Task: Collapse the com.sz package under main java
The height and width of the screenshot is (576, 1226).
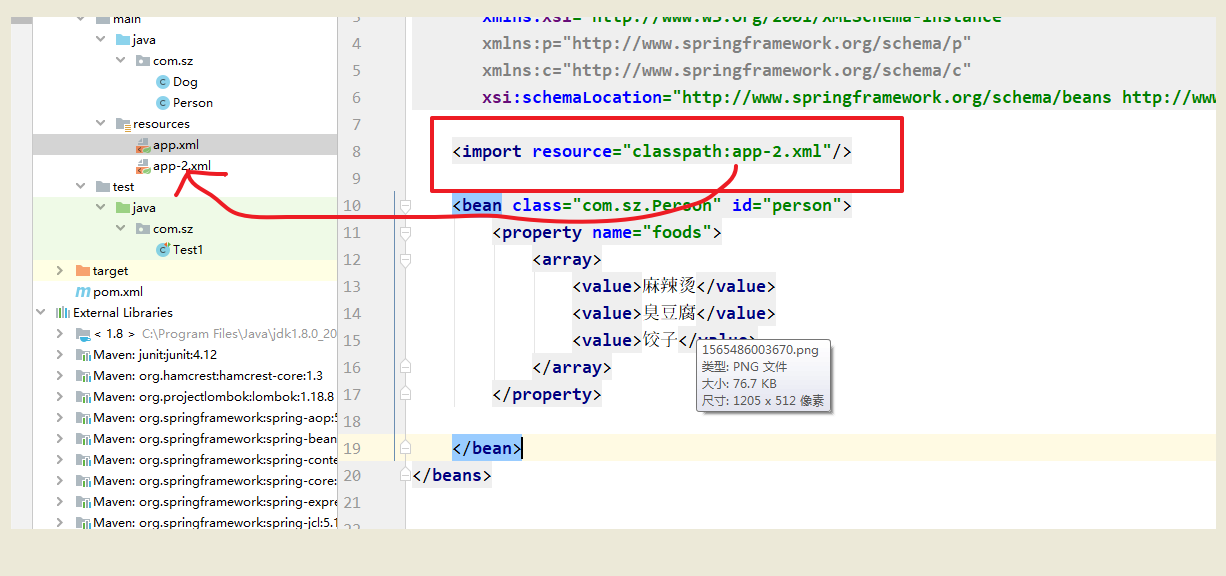Action: click(x=120, y=61)
